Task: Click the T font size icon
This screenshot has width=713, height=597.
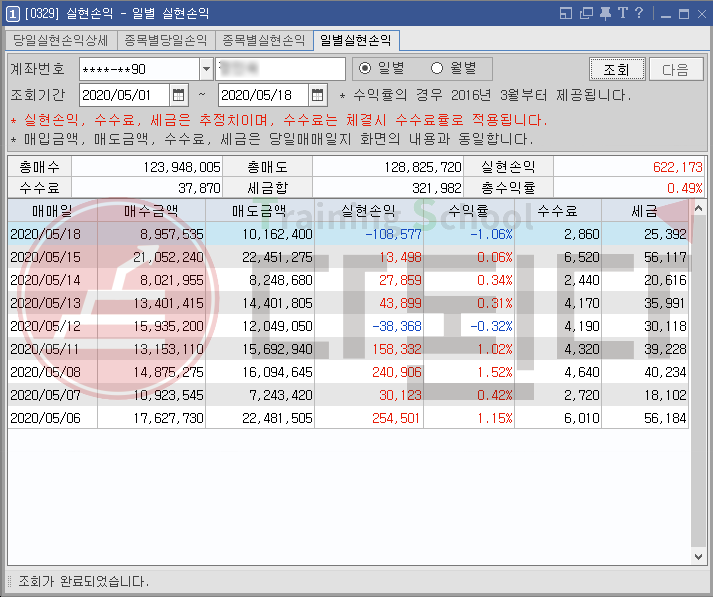Action: pyautogui.click(x=623, y=13)
